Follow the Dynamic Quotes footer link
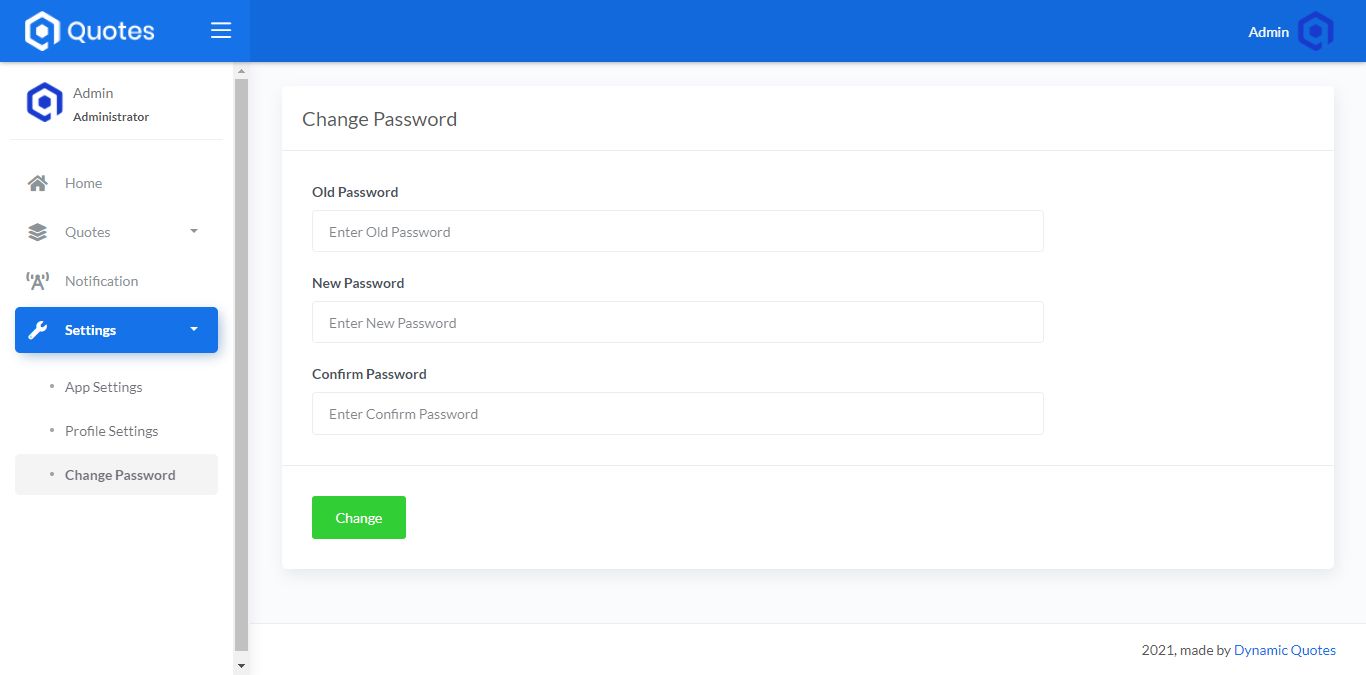The height and width of the screenshot is (675, 1366). pyautogui.click(x=1284, y=650)
